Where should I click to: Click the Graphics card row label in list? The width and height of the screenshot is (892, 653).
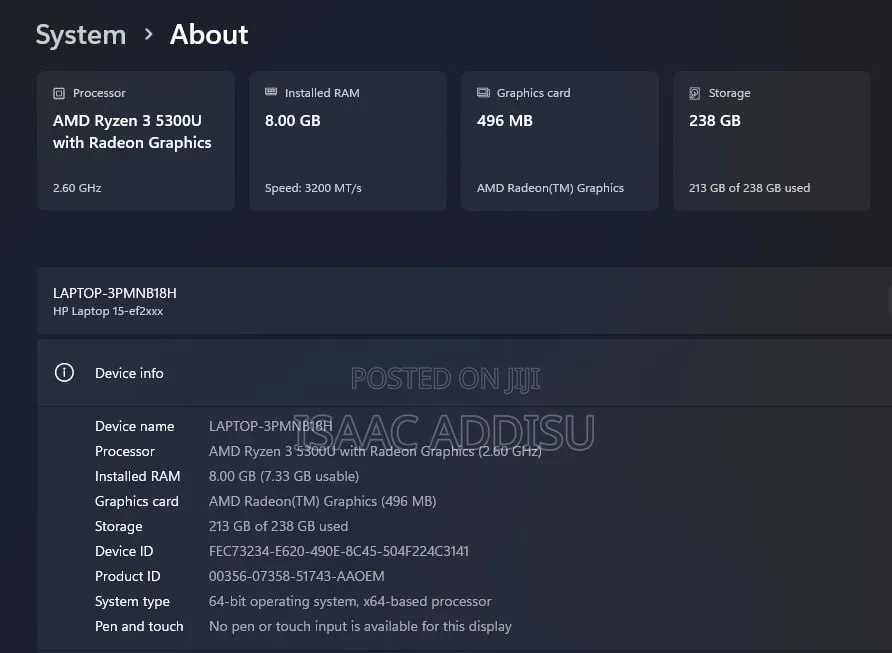click(137, 501)
